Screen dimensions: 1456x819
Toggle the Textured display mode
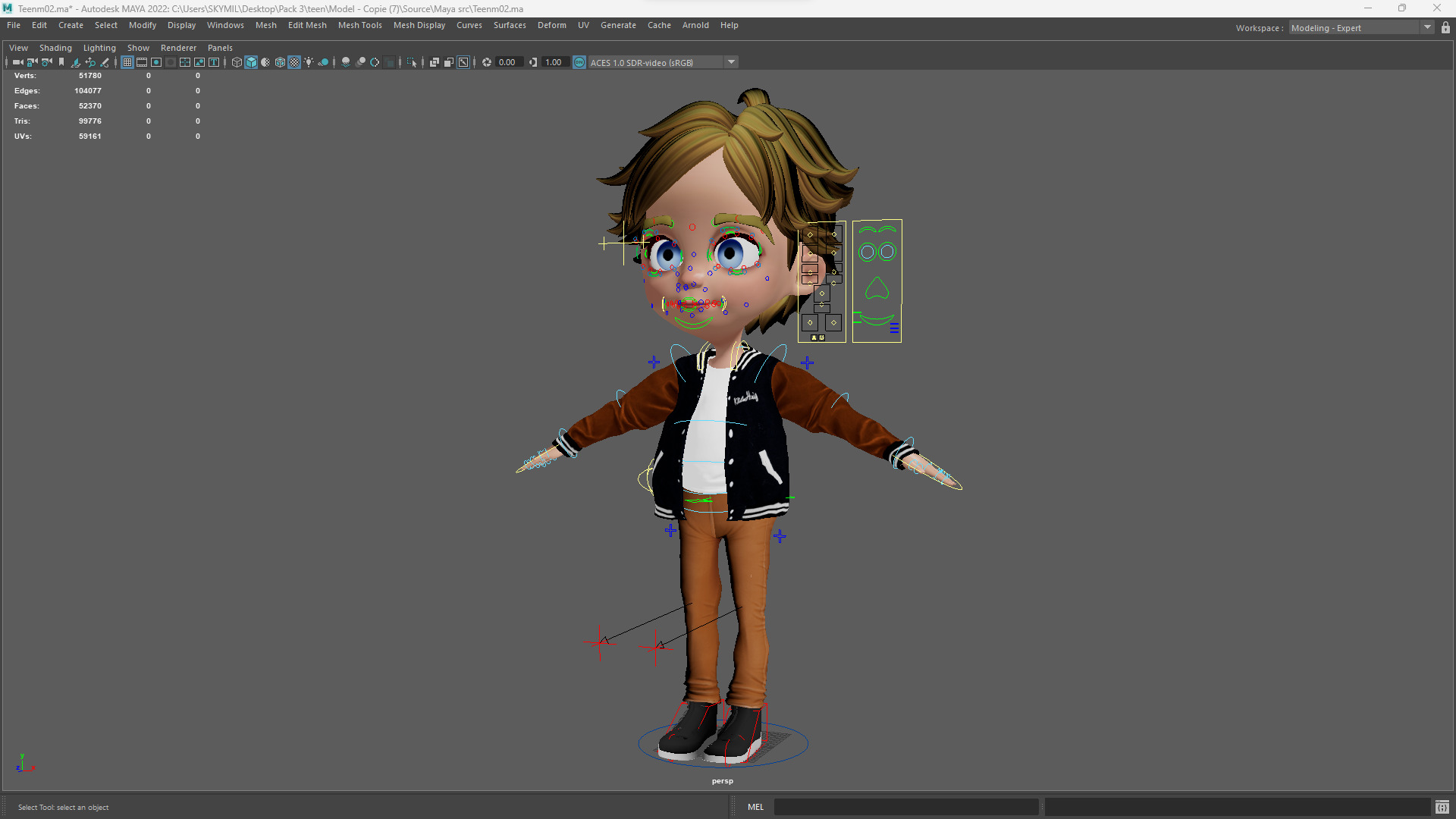tap(294, 62)
